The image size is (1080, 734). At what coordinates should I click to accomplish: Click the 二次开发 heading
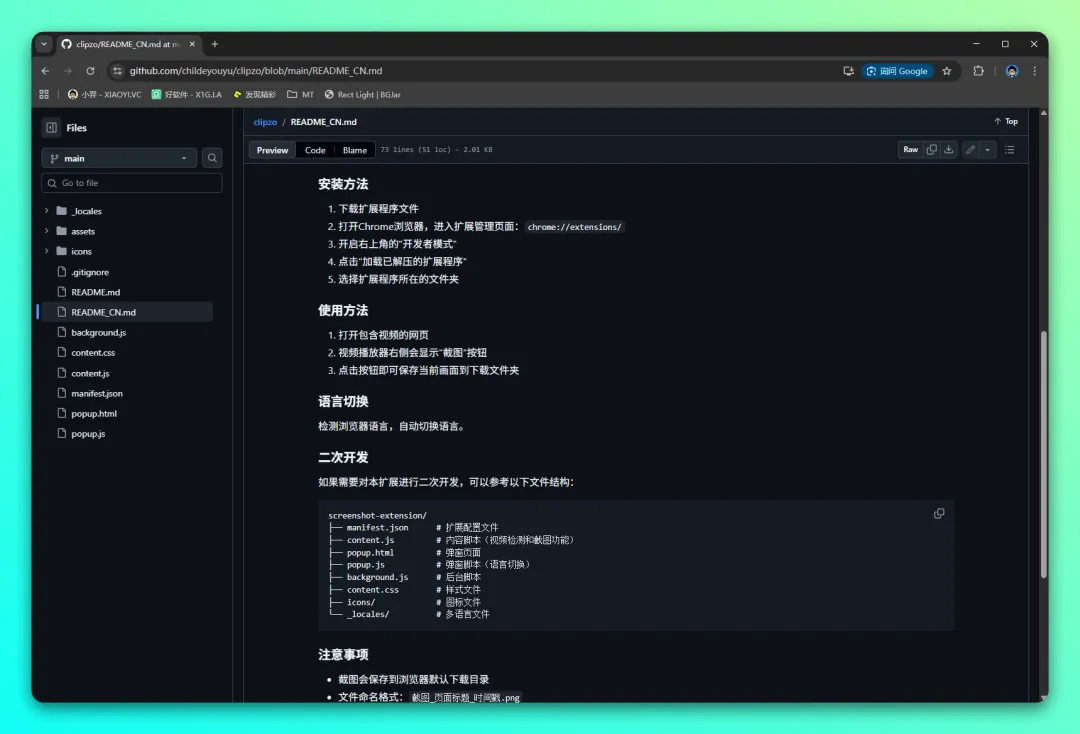(x=343, y=457)
